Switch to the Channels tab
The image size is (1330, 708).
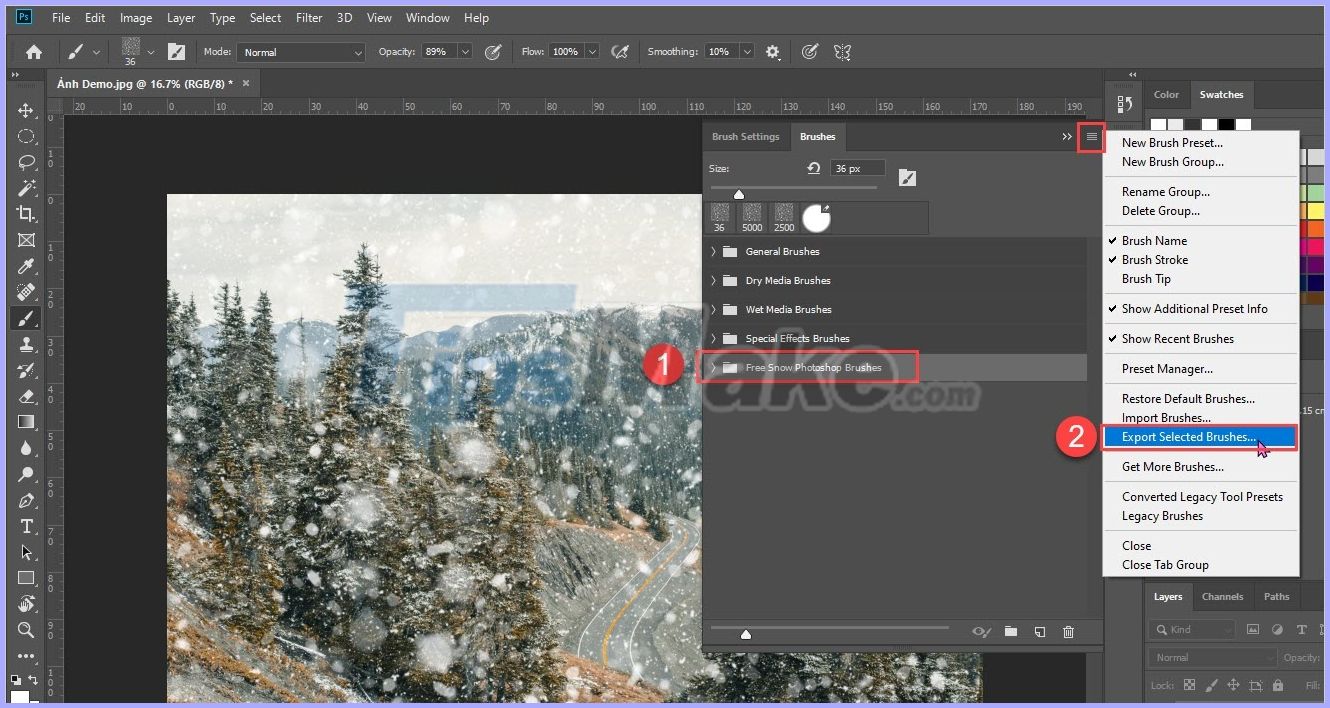(1222, 596)
